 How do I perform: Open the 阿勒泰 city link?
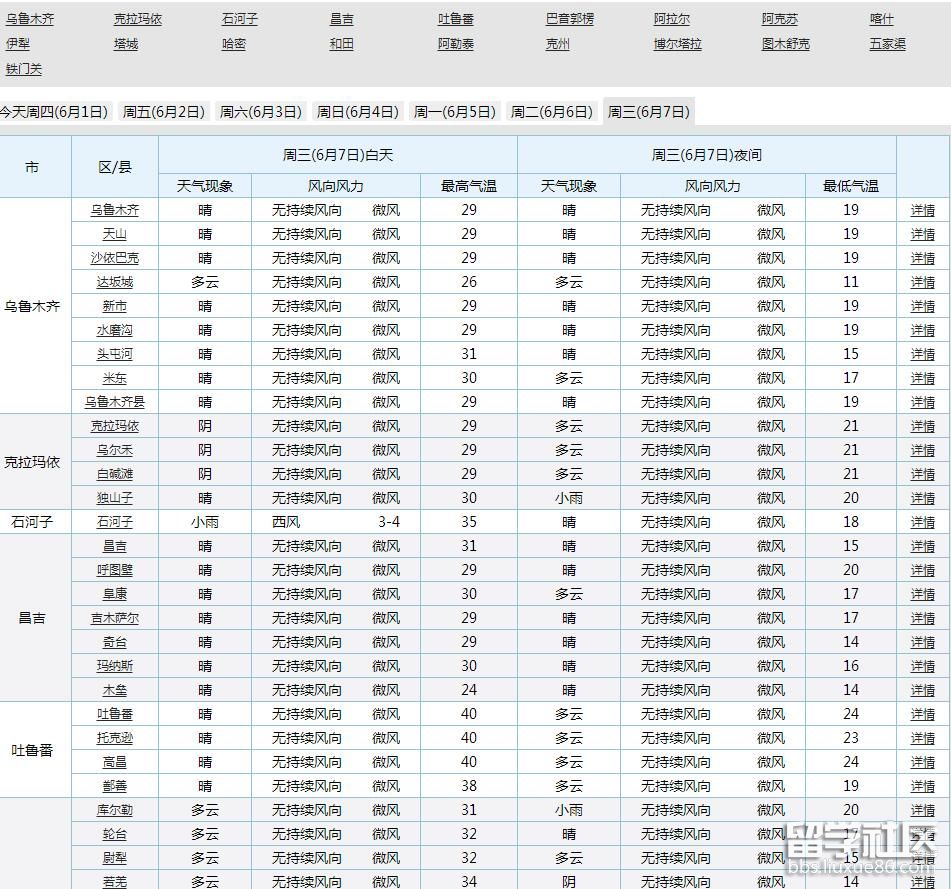click(x=456, y=43)
